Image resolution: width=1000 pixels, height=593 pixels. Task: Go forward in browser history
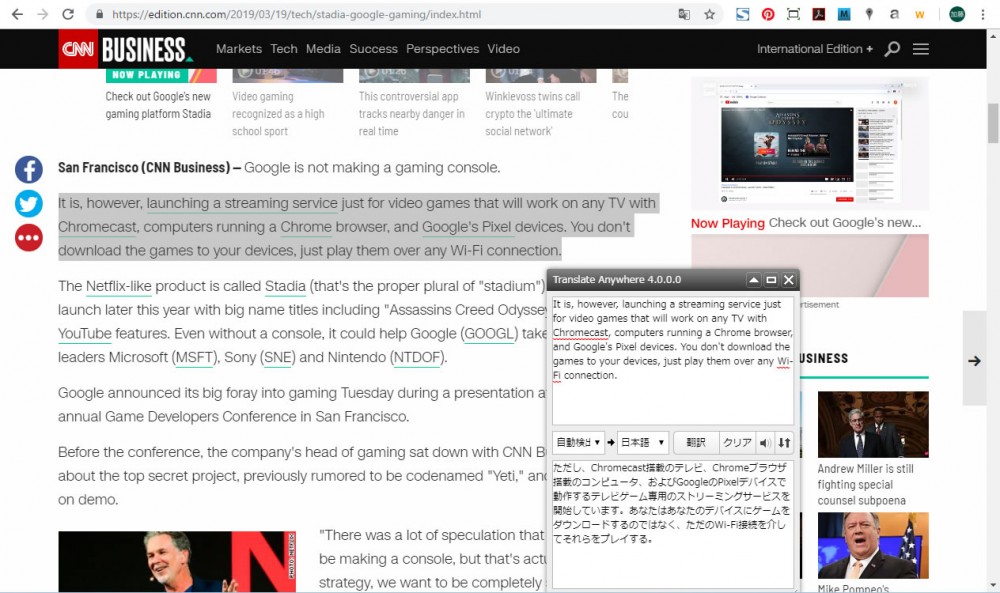[x=42, y=14]
